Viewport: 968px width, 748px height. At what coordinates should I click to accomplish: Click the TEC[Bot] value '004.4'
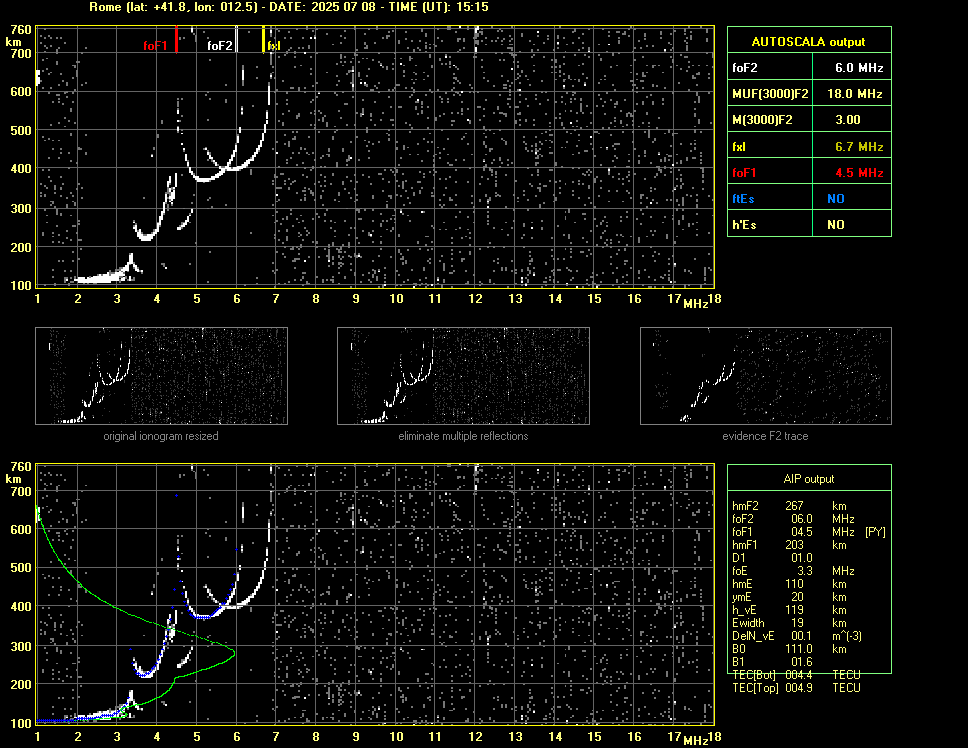coord(799,675)
